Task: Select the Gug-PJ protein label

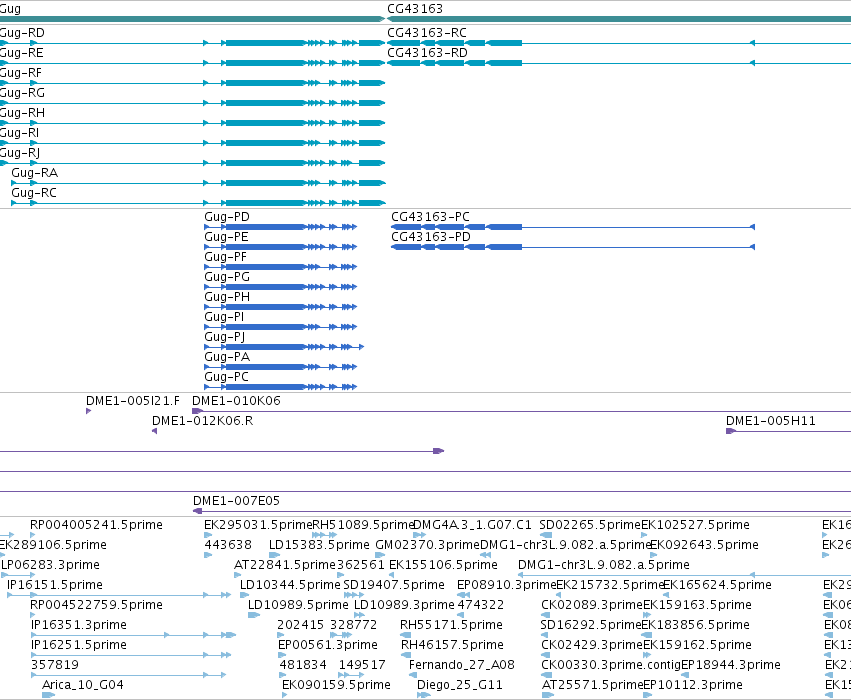Action: pyautogui.click(x=225, y=338)
